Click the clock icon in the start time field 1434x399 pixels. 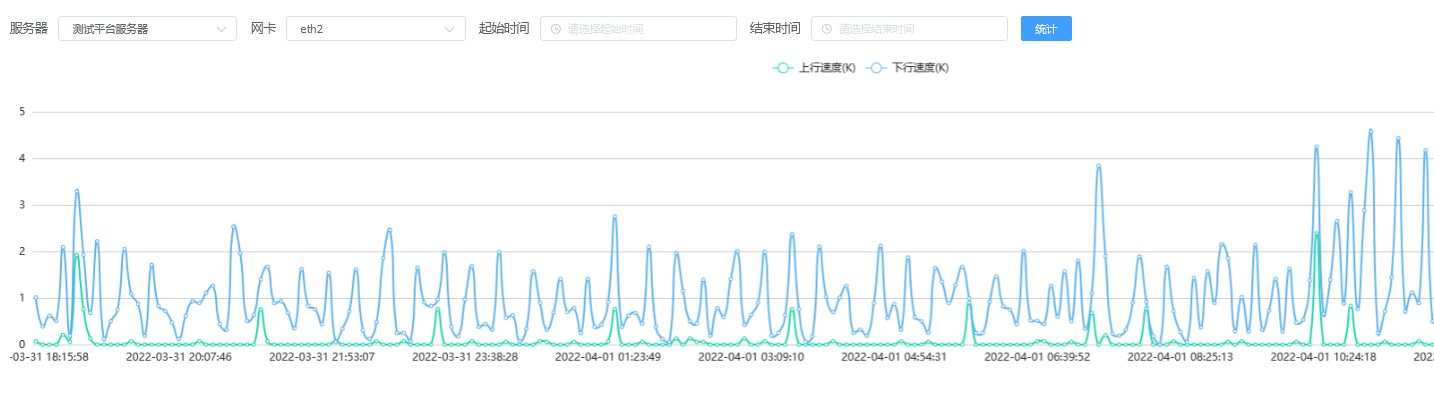(x=556, y=29)
